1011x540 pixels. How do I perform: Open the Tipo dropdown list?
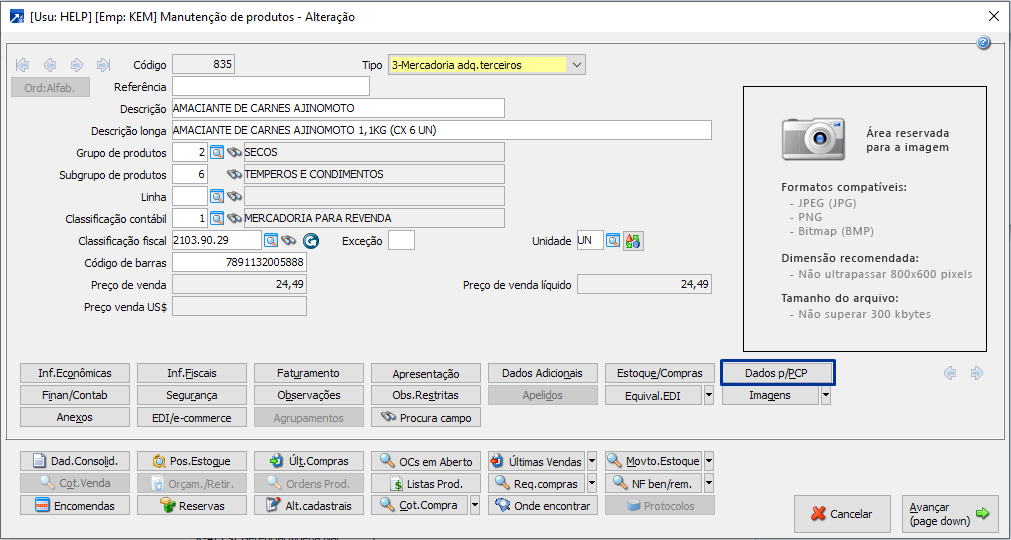point(576,65)
